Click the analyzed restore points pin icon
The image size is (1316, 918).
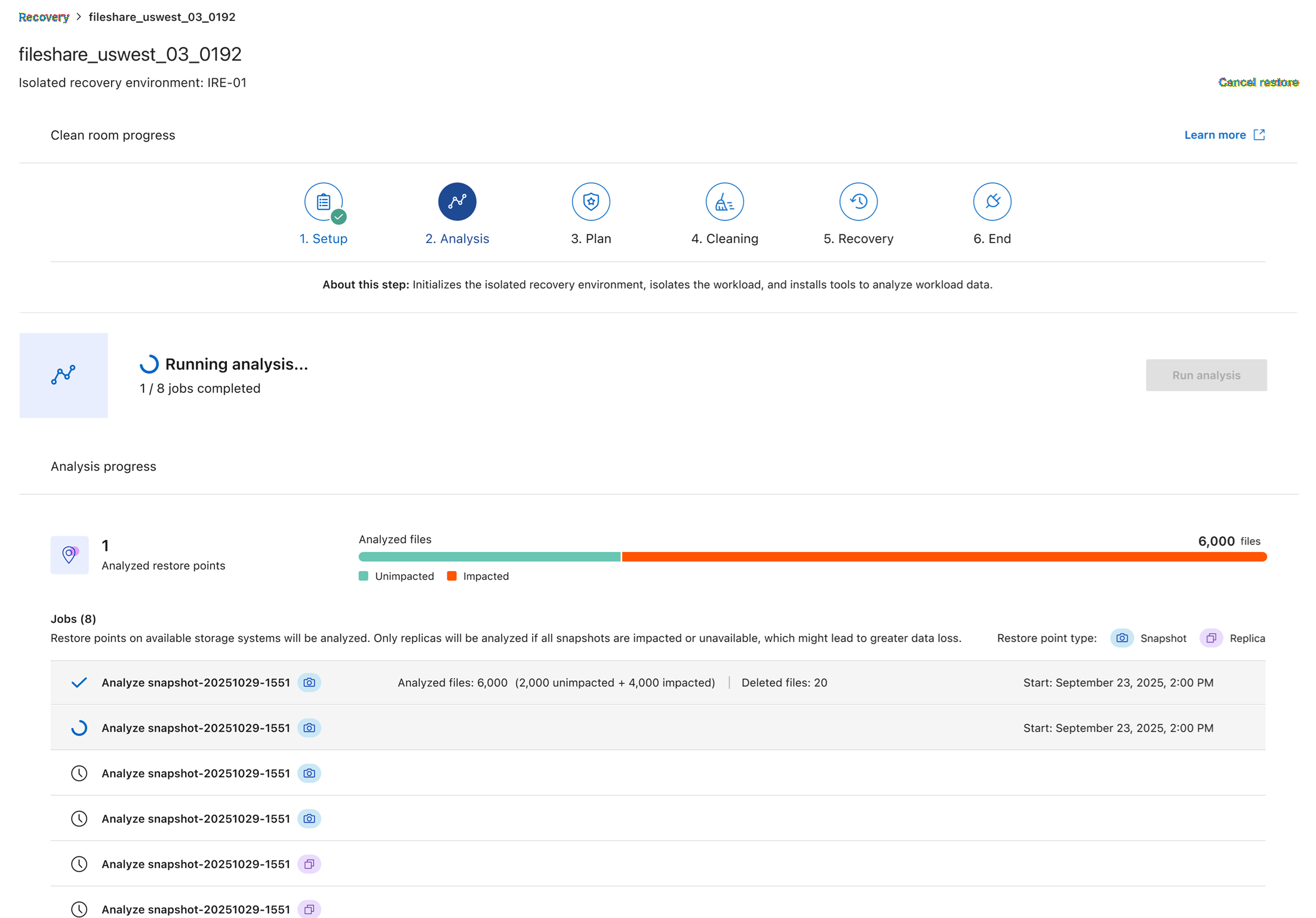coord(69,555)
